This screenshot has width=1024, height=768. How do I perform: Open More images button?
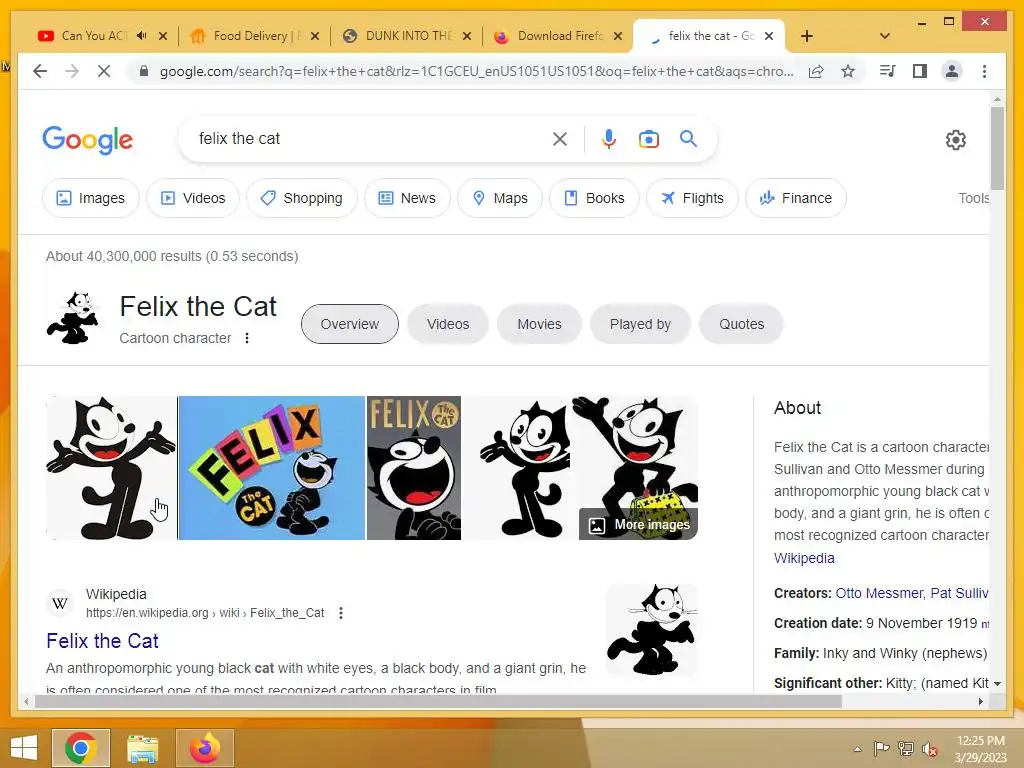pyautogui.click(x=639, y=524)
